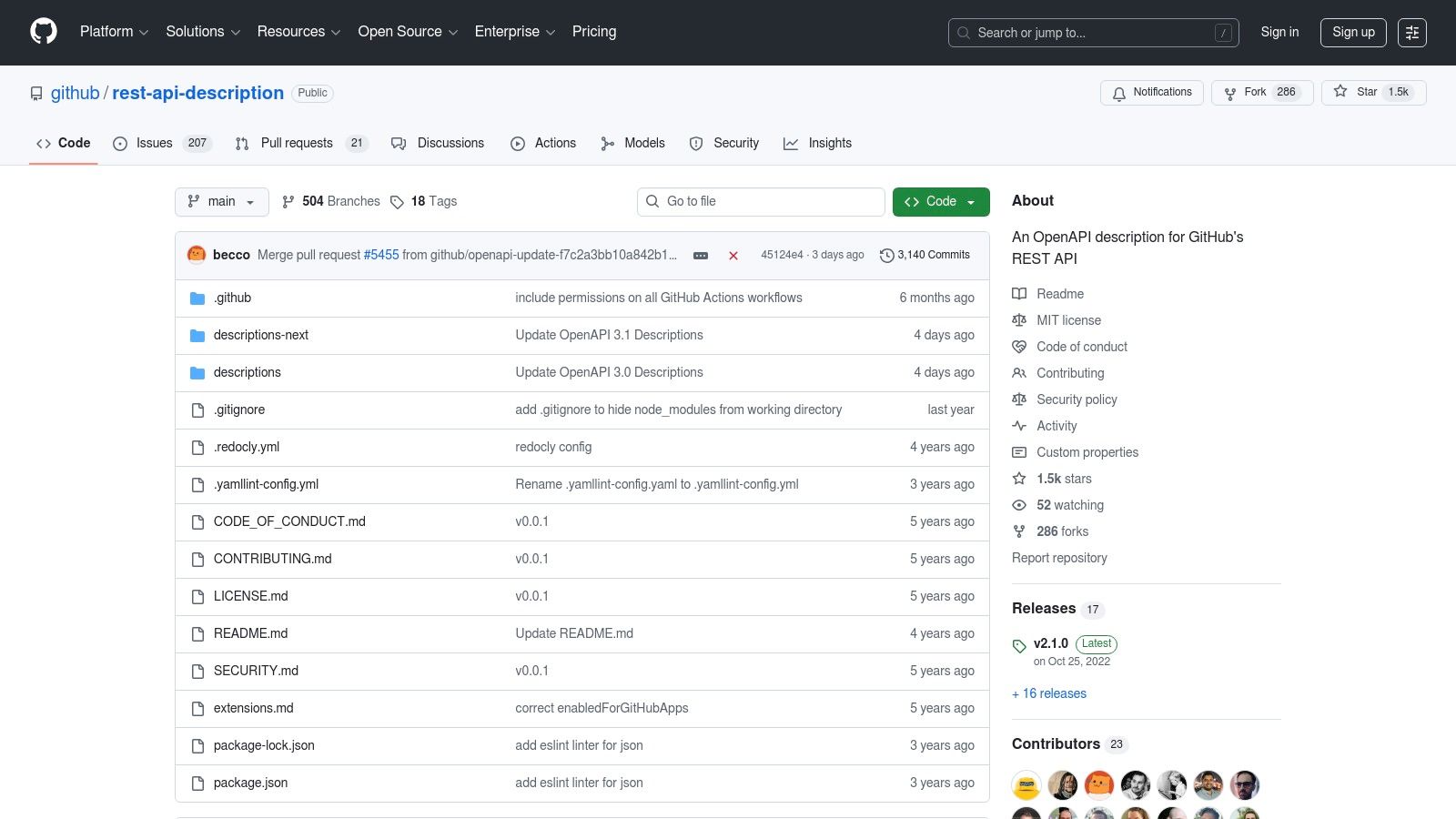Viewport: 1456px width, 819px height.
Task: Open the green Code dropdown
Action: pos(940,202)
